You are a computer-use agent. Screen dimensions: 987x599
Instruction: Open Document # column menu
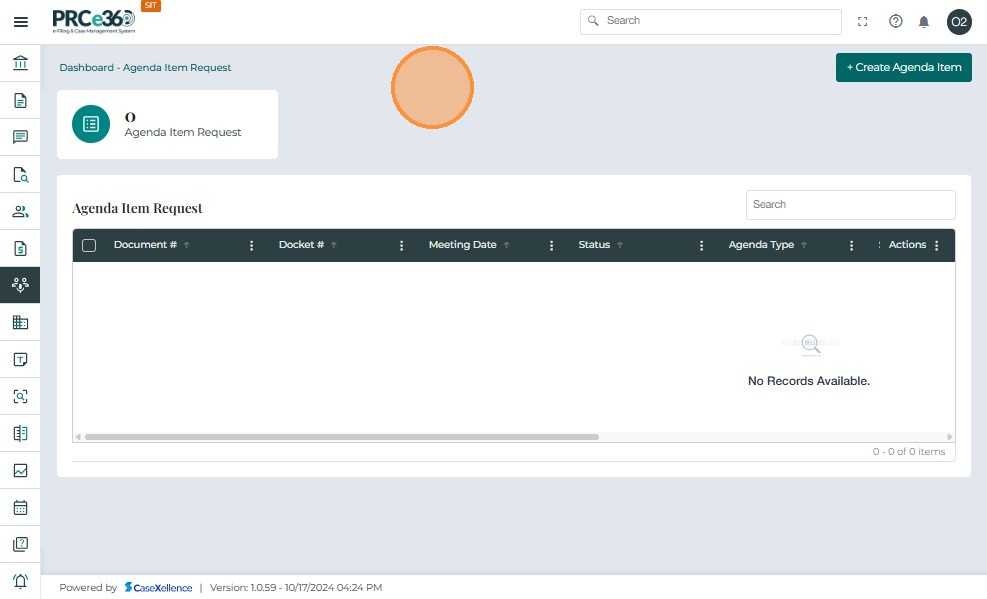coord(251,245)
